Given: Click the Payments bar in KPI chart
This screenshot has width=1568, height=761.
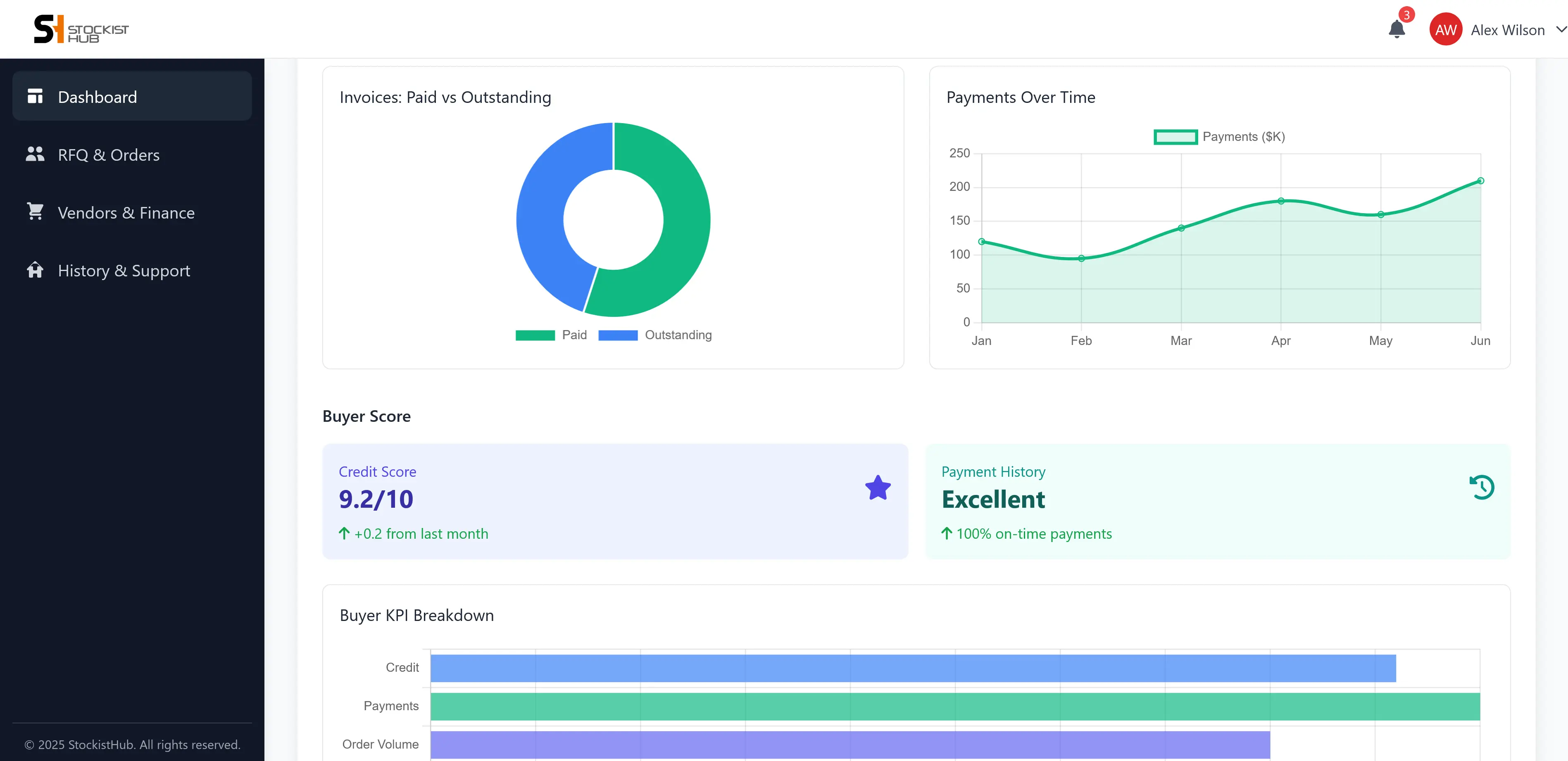Looking at the screenshot, I should tap(955, 706).
